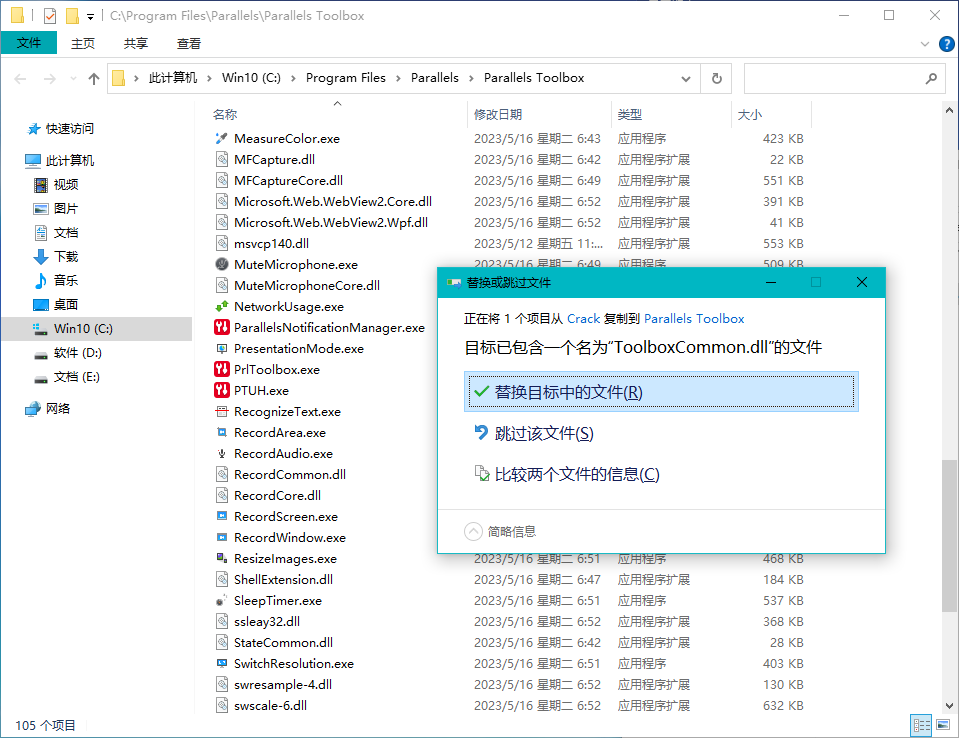Click the MFCapture.dll file icon

(221, 160)
